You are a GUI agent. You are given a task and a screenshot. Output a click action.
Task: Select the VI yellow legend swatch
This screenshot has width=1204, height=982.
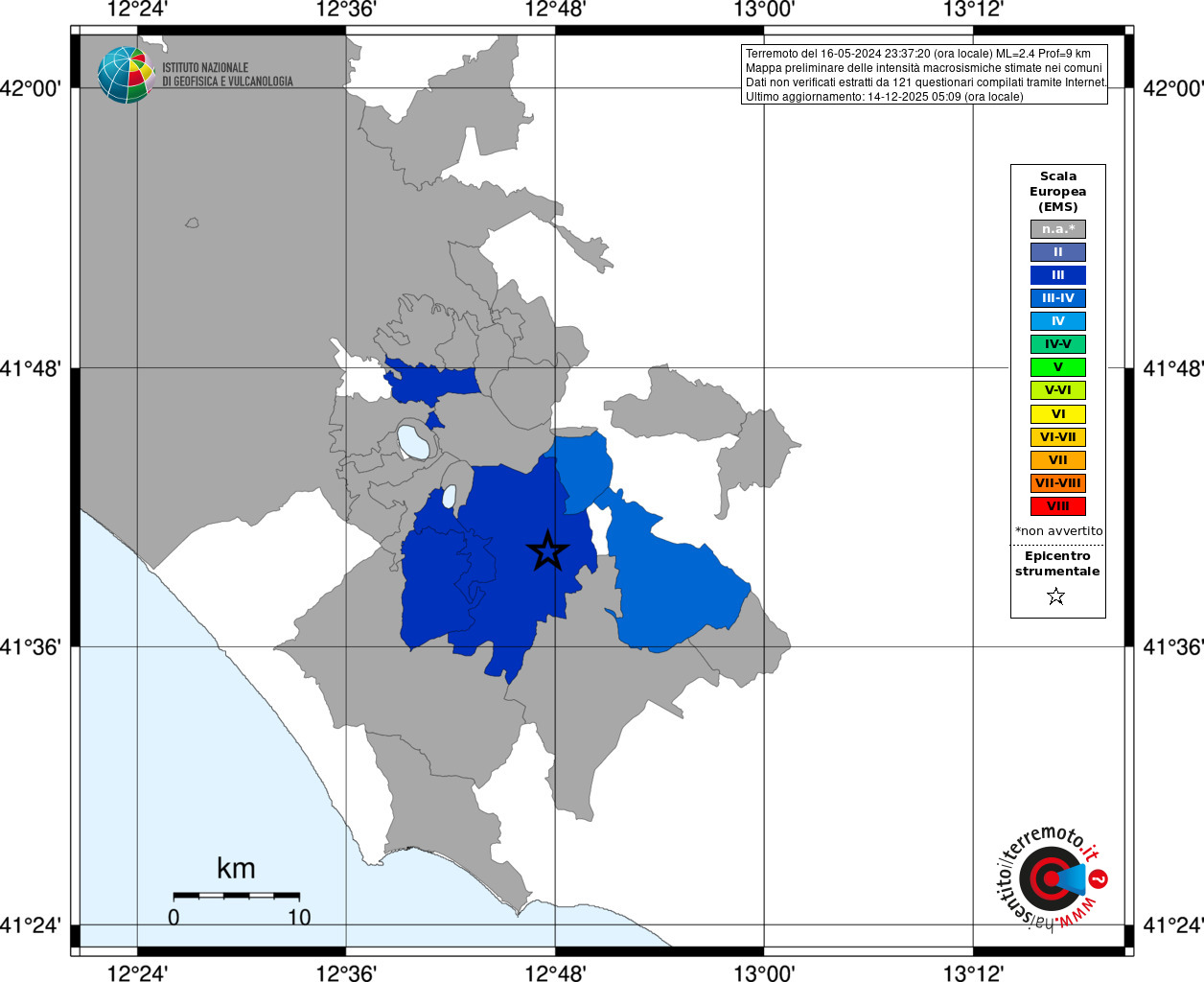click(1058, 414)
